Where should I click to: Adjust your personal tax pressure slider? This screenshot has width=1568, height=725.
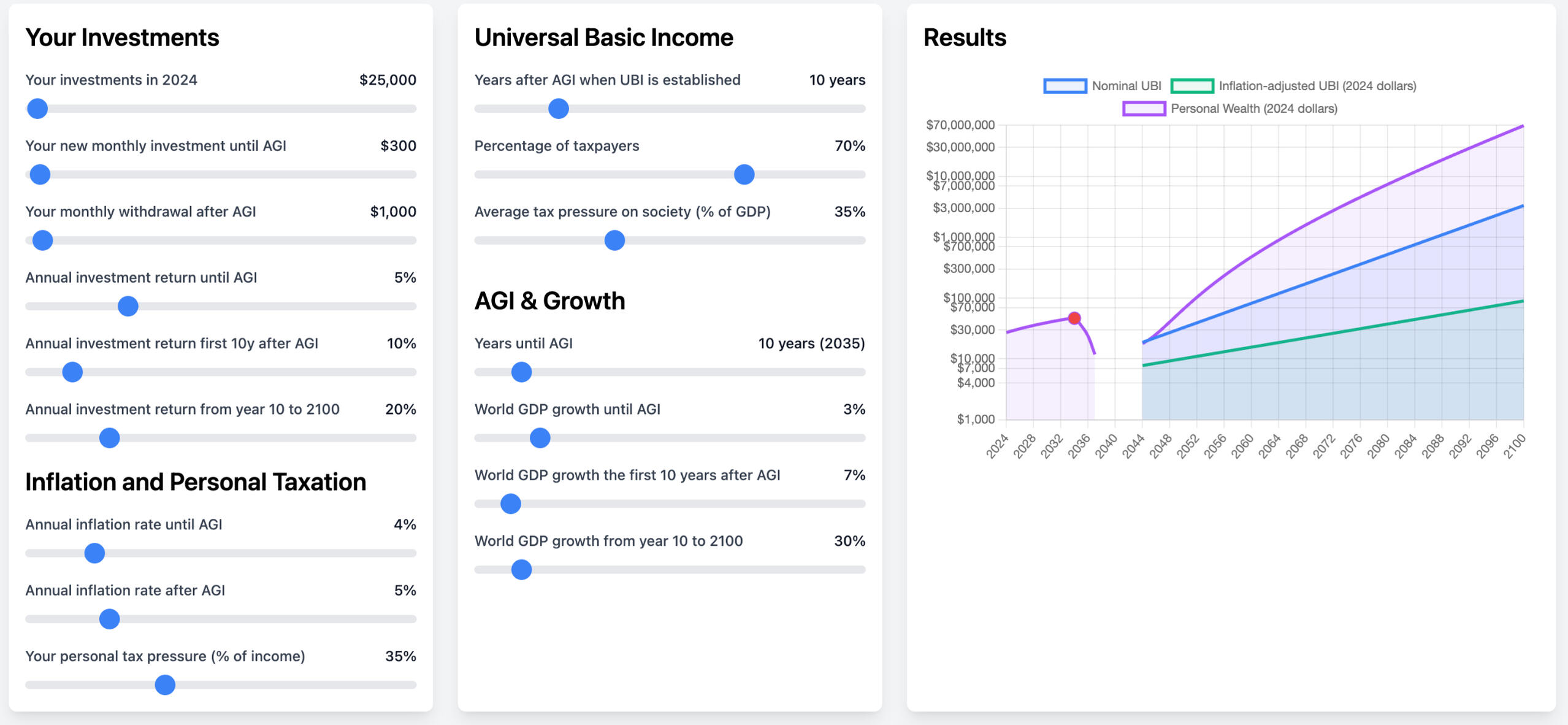pos(164,685)
